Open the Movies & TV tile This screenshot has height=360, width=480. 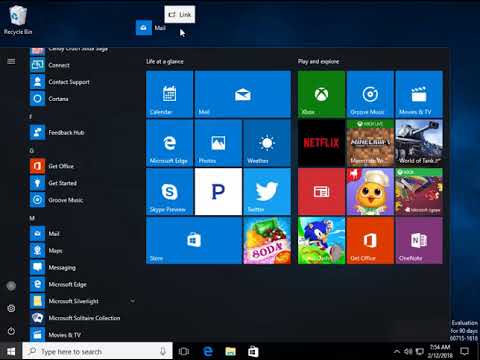[x=419, y=94]
